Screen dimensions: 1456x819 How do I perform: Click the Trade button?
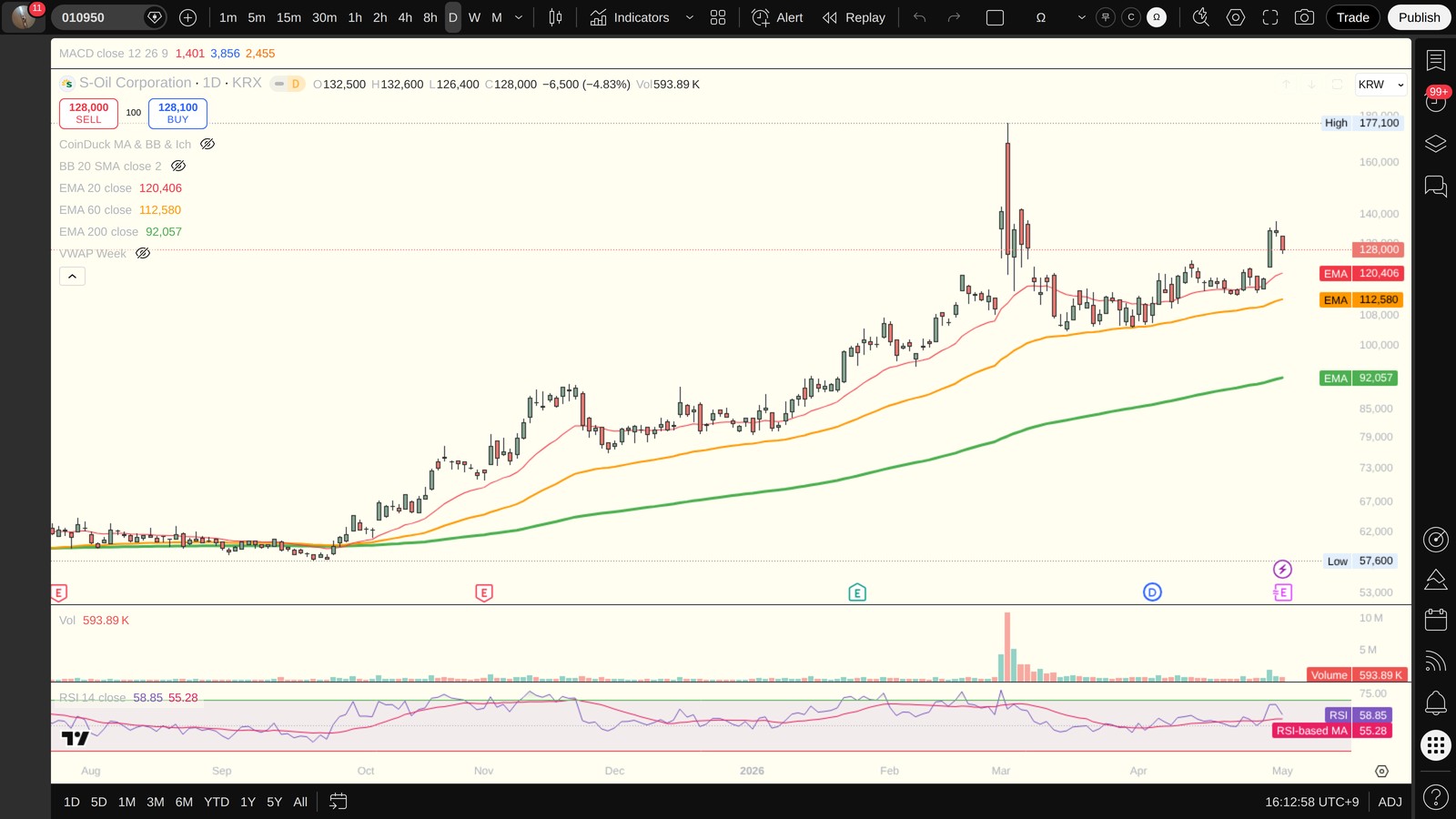(x=1352, y=17)
